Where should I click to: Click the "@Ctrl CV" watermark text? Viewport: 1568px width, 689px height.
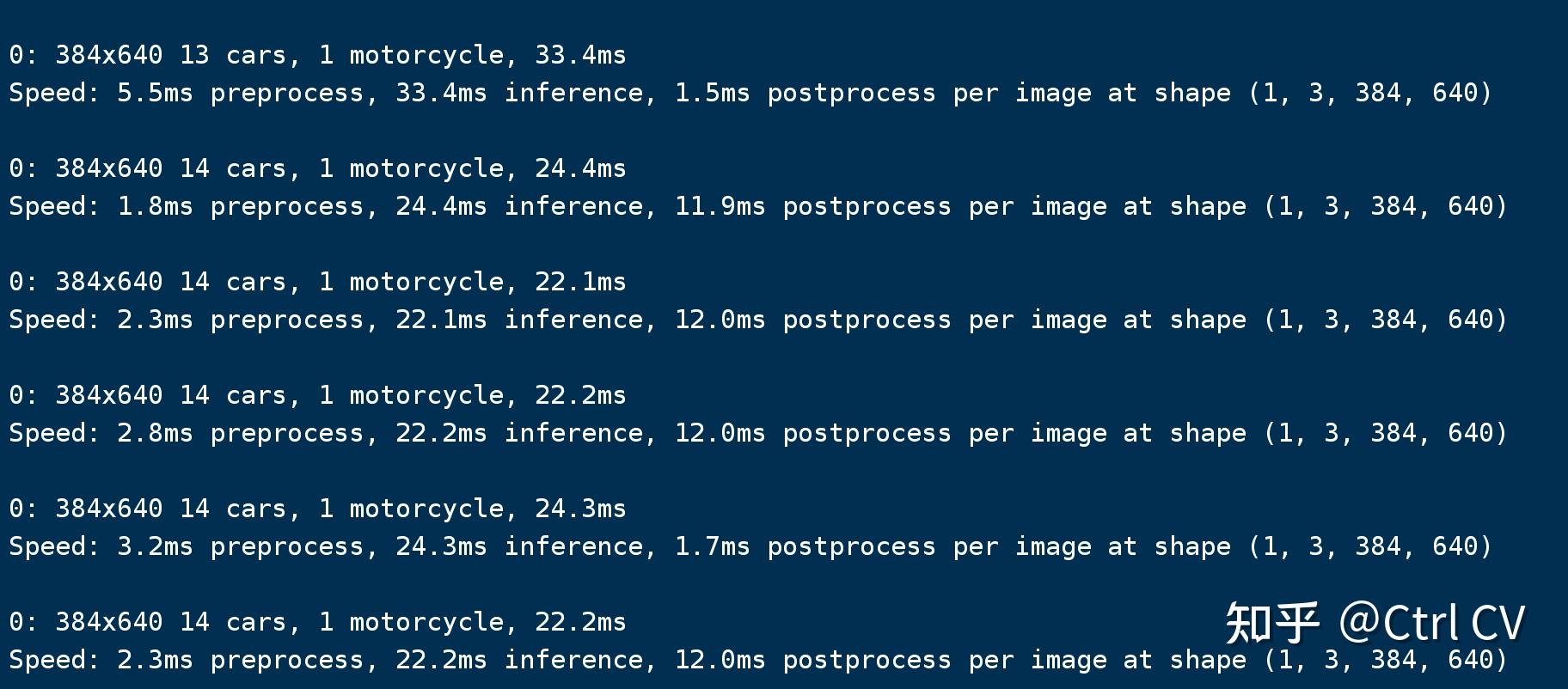tap(1432, 623)
